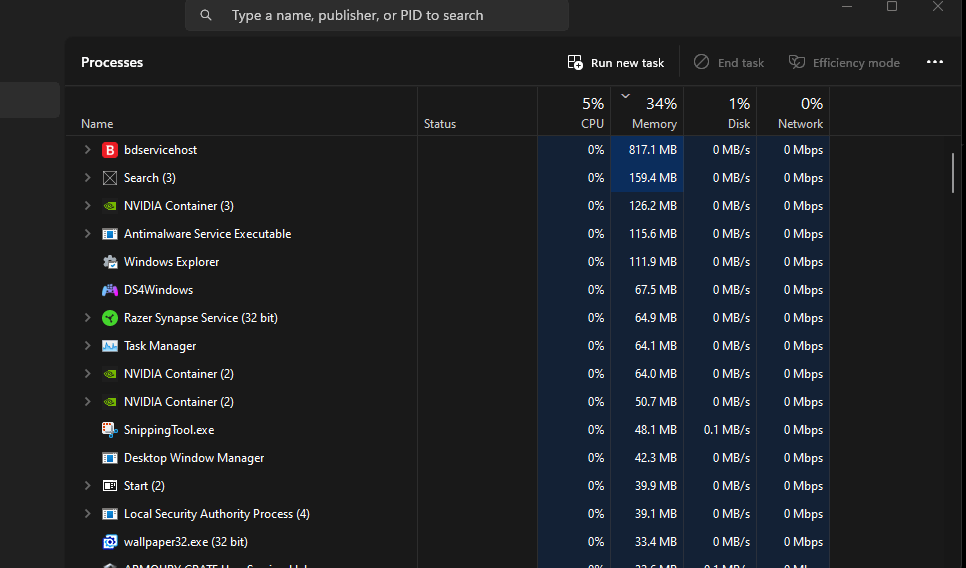This screenshot has width=966, height=568.
Task: Toggle Efficiency mode button
Action: pyautogui.click(x=844, y=62)
